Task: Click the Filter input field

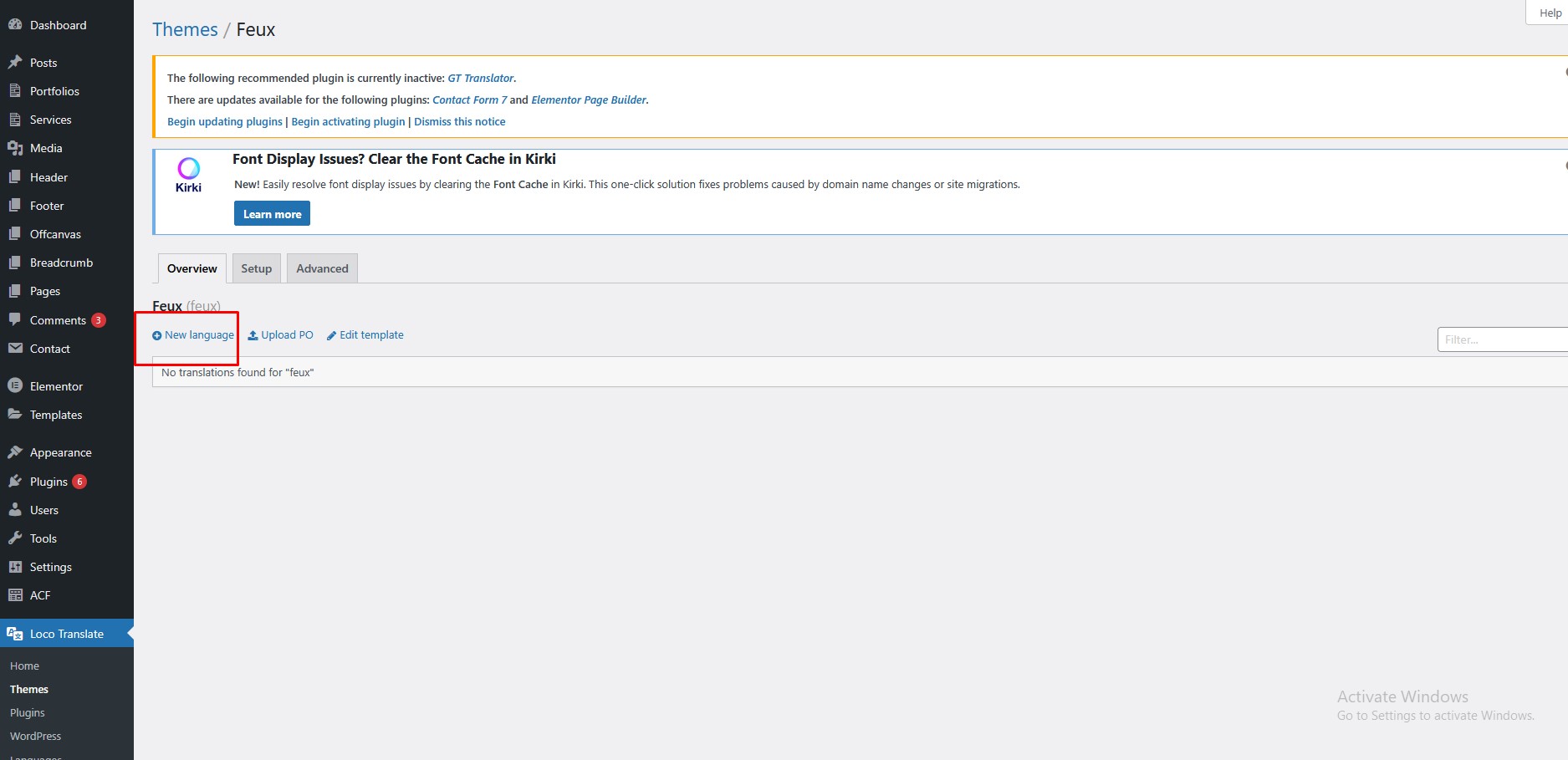Action: tap(1502, 339)
